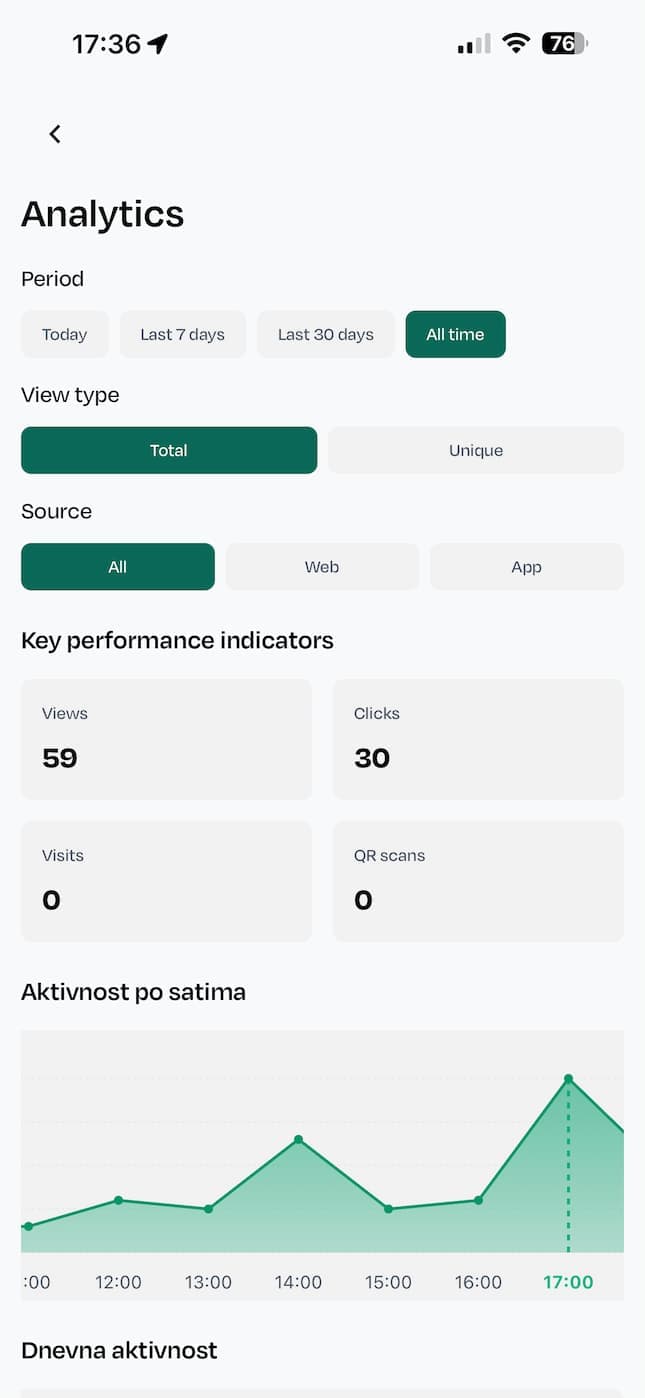The height and width of the screenshot is (1398, 645).
Task: Select the Today period filter
Action: [64, 334]
